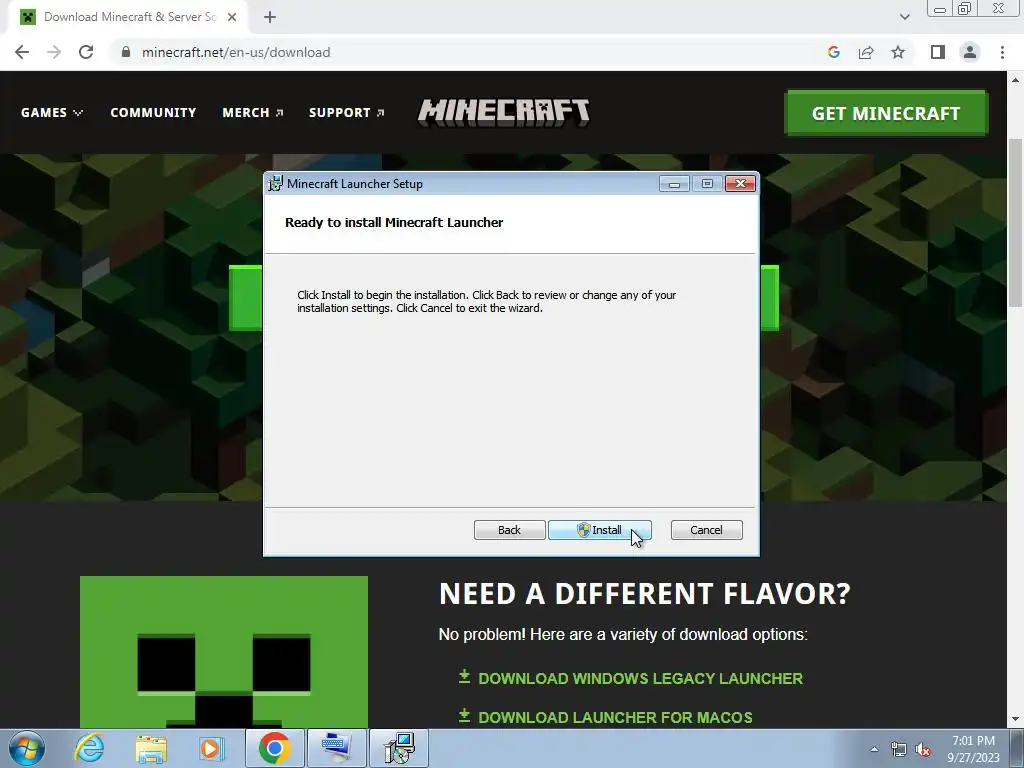The image size is (1024, 768).
Task: Toggle Chrome side panel icon
Action: click(x=938, y=52)
